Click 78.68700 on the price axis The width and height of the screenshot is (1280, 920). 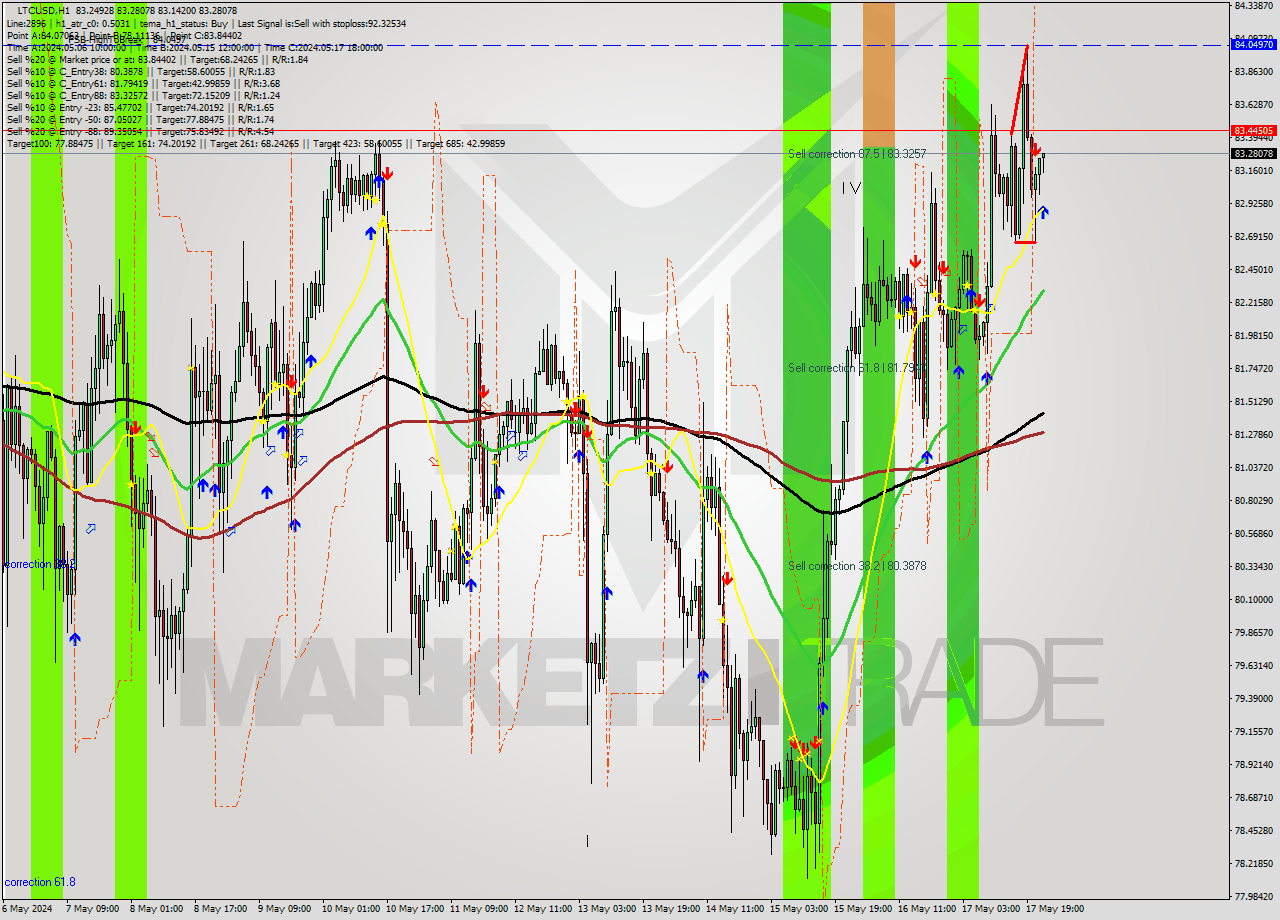pos(1253,797)
